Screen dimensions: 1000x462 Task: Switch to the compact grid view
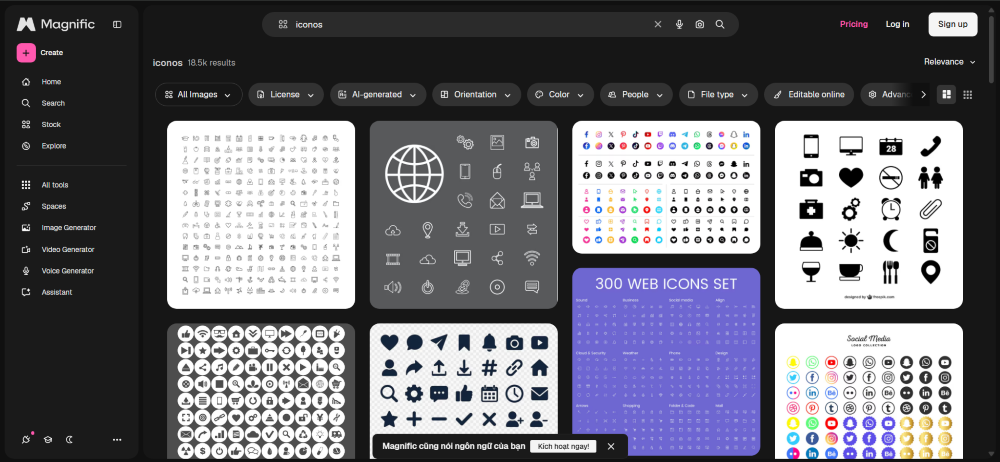pyautogui.click(x=967, y=94)
